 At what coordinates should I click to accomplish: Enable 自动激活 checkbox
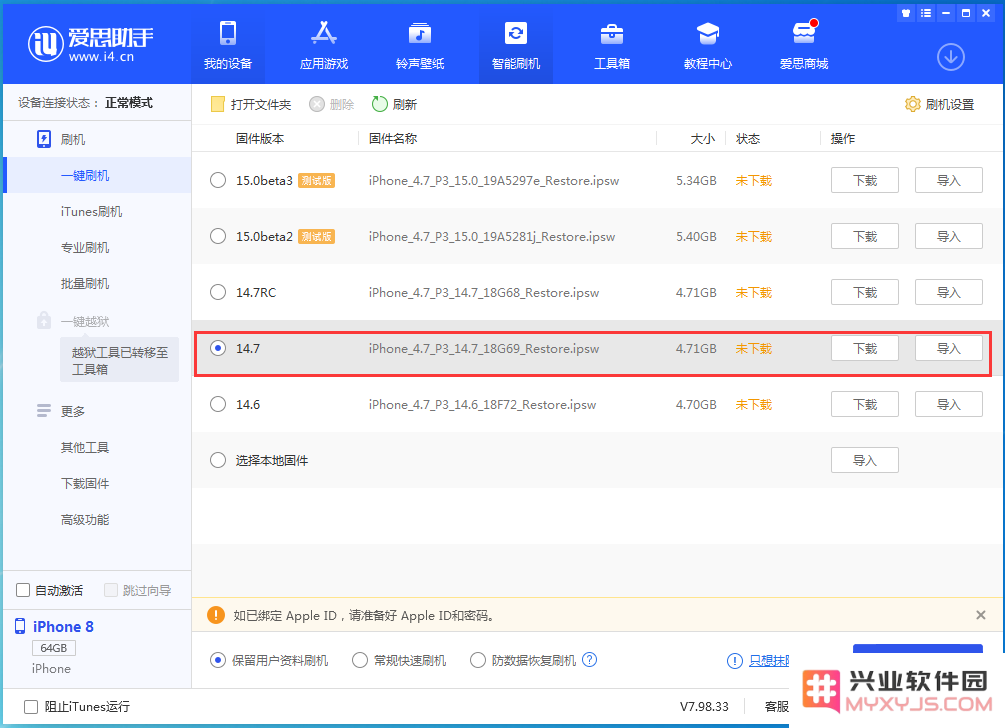[23, 590]
